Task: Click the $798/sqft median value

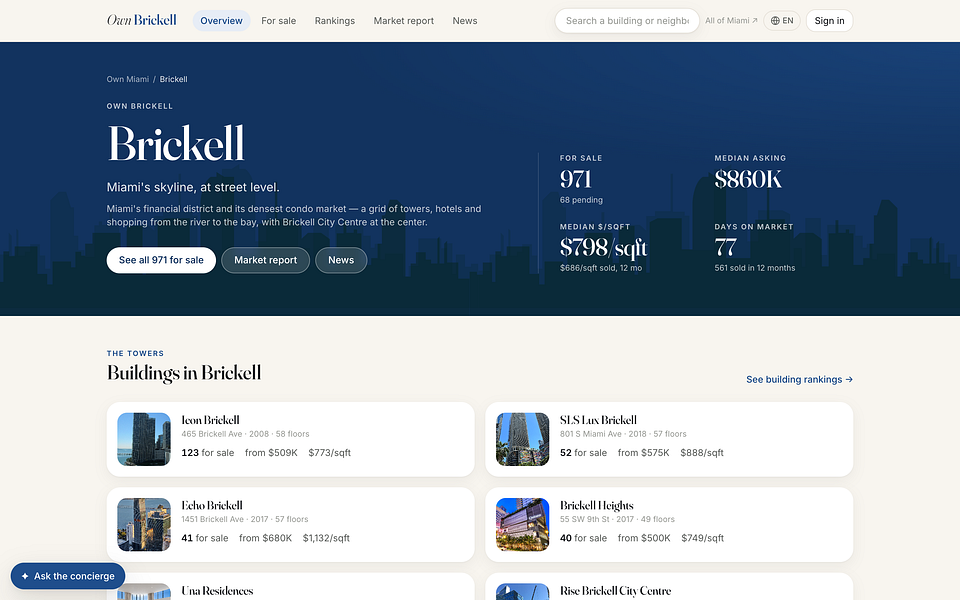Action: click(x=603, y=248)
